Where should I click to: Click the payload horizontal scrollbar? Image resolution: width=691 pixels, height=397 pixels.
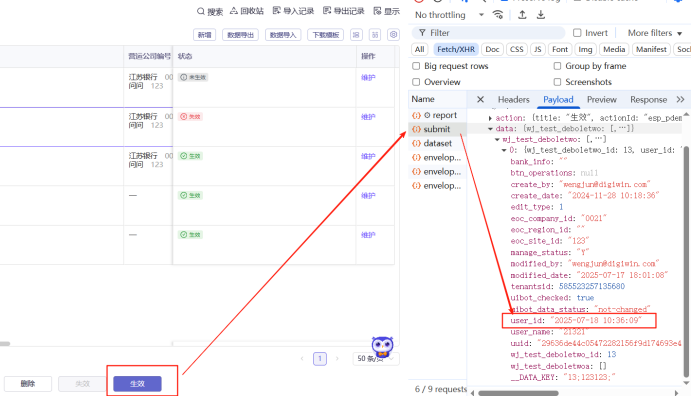pos(518,393)
